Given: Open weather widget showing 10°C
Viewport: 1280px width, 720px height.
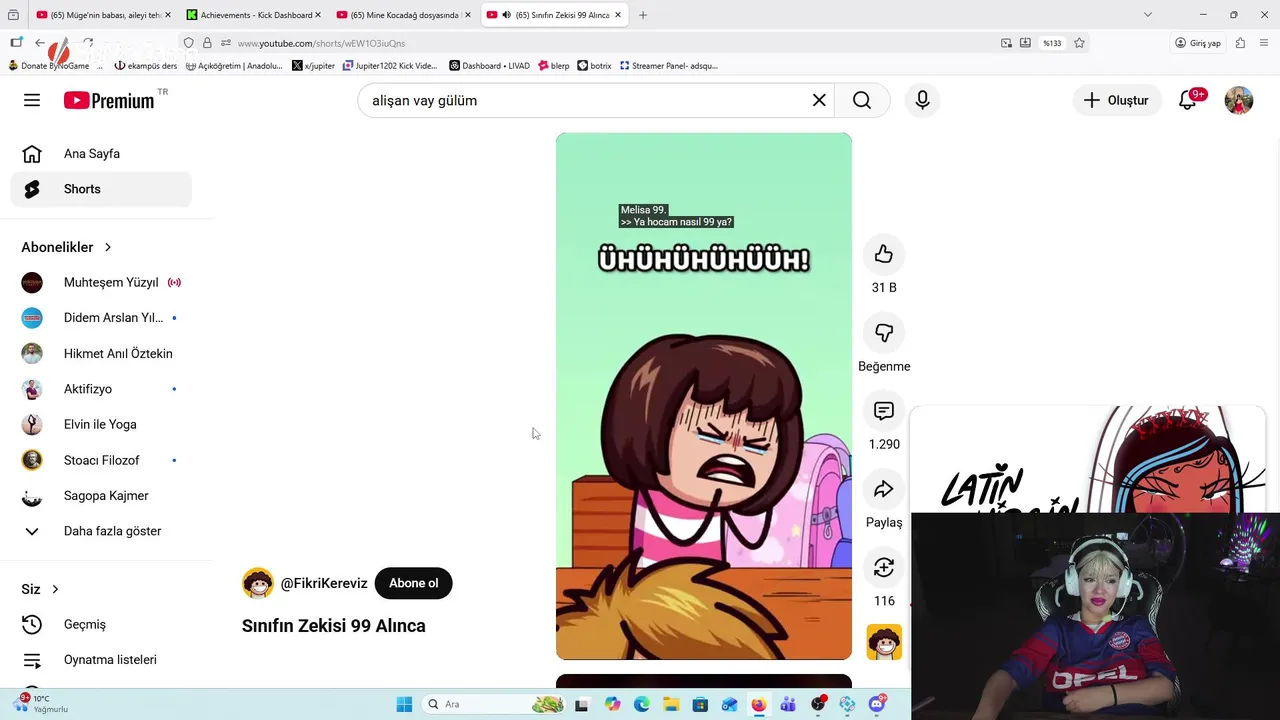Looking at the screenshot, I should 42,703.
